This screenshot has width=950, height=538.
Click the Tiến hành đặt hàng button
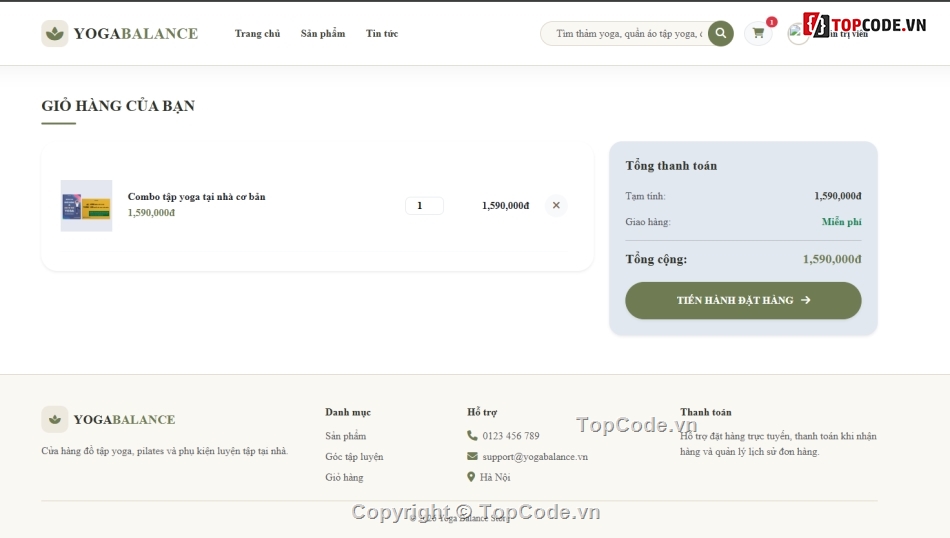tap(743, 300)
